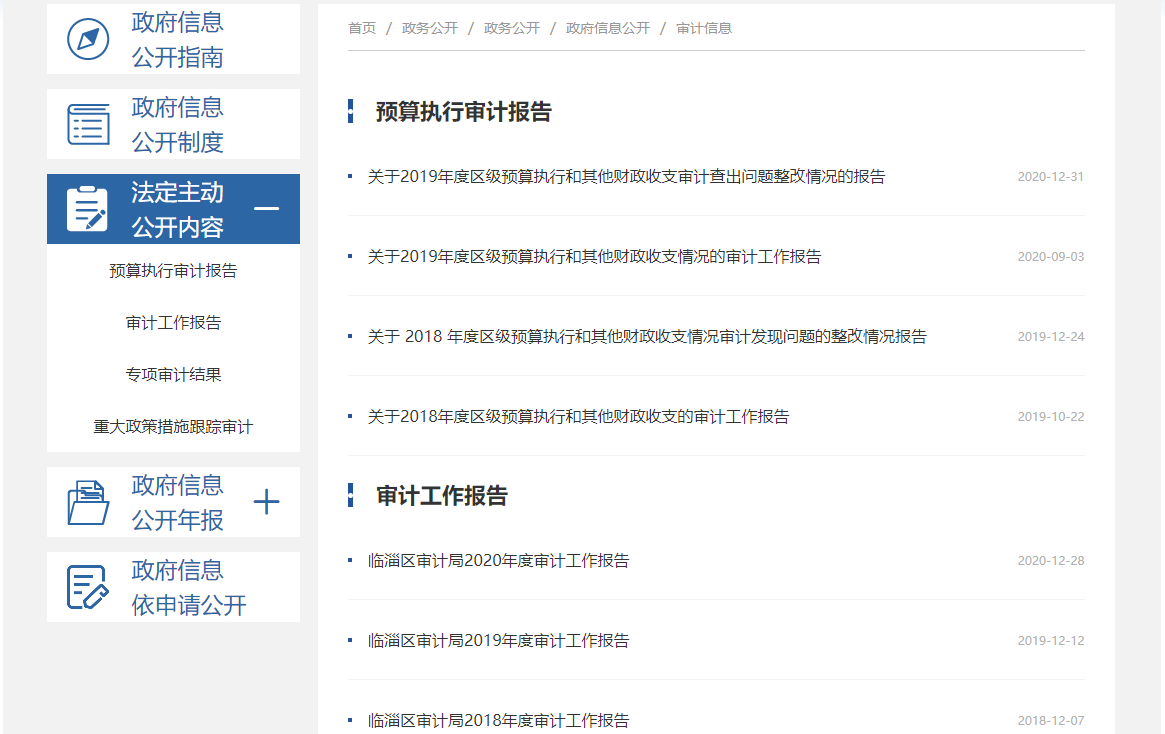The image size is (1165, 734).
Task: Click 政府信息公开 breadcrumb link
Action: point(607,28)
